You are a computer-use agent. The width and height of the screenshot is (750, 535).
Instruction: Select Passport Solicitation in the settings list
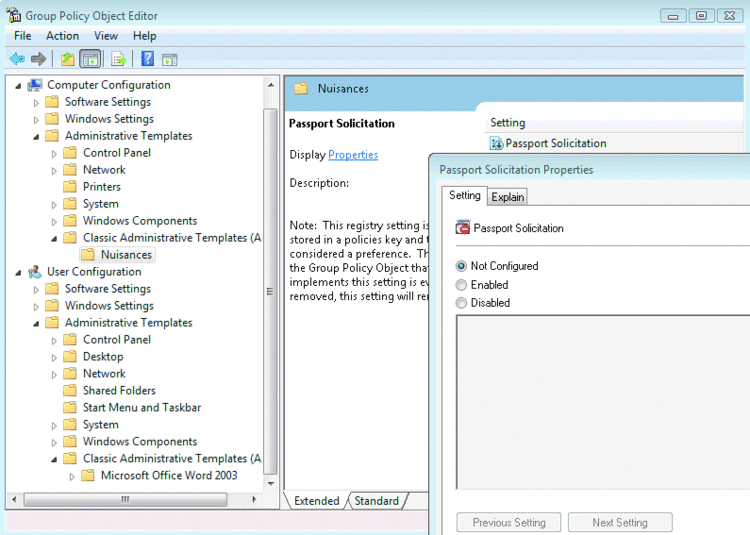pos(556,143)
